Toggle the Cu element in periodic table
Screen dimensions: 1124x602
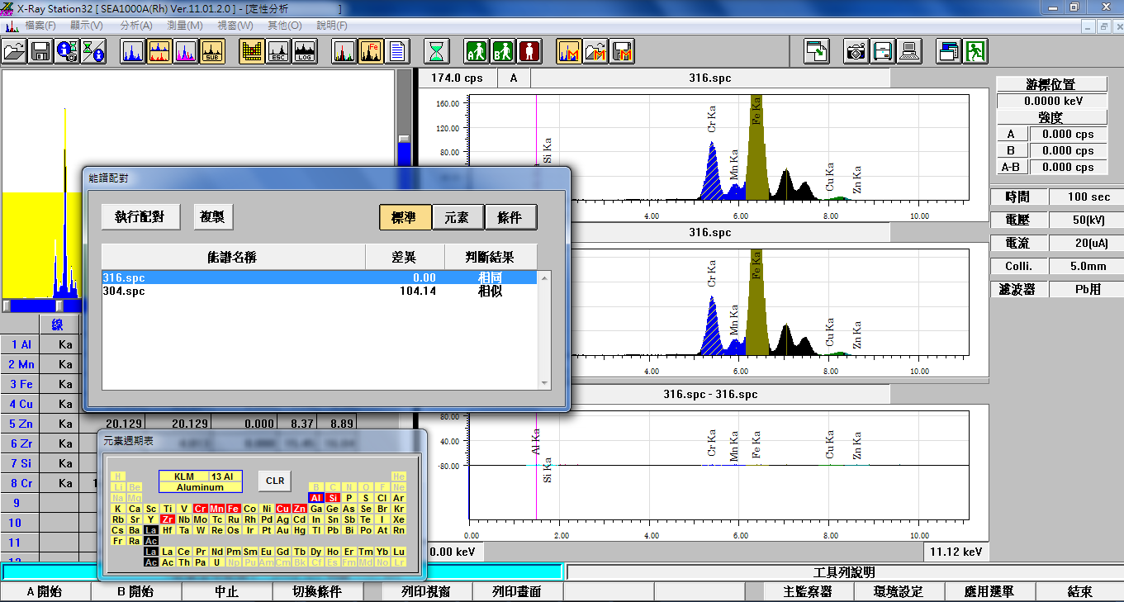coord(282,508)
